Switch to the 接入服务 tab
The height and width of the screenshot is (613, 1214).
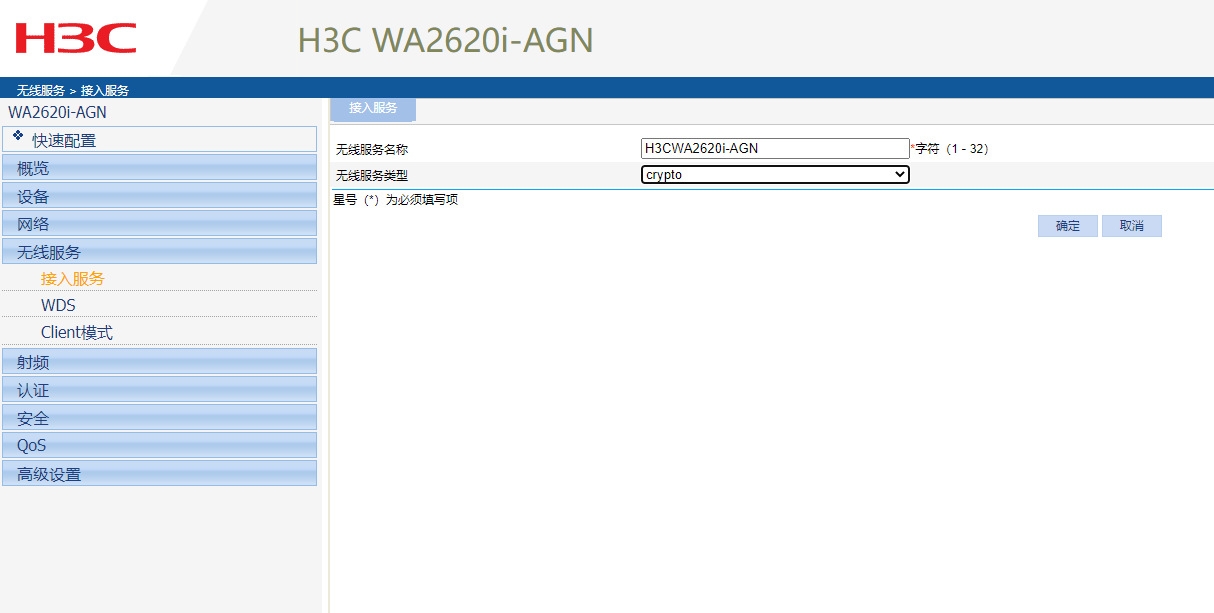tap(371, 109)
